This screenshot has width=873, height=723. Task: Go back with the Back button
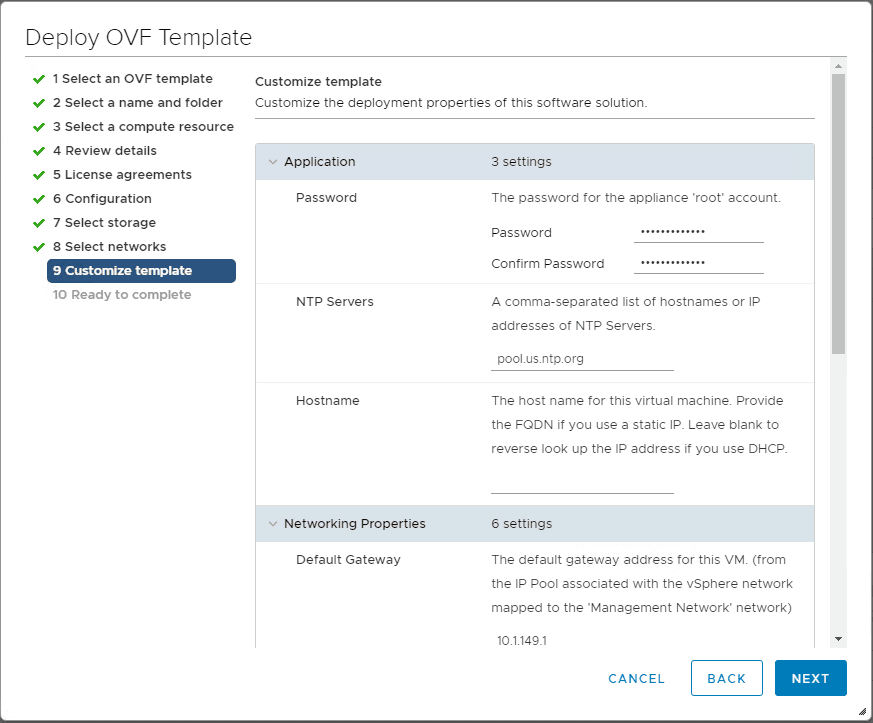tap(726, 678)
